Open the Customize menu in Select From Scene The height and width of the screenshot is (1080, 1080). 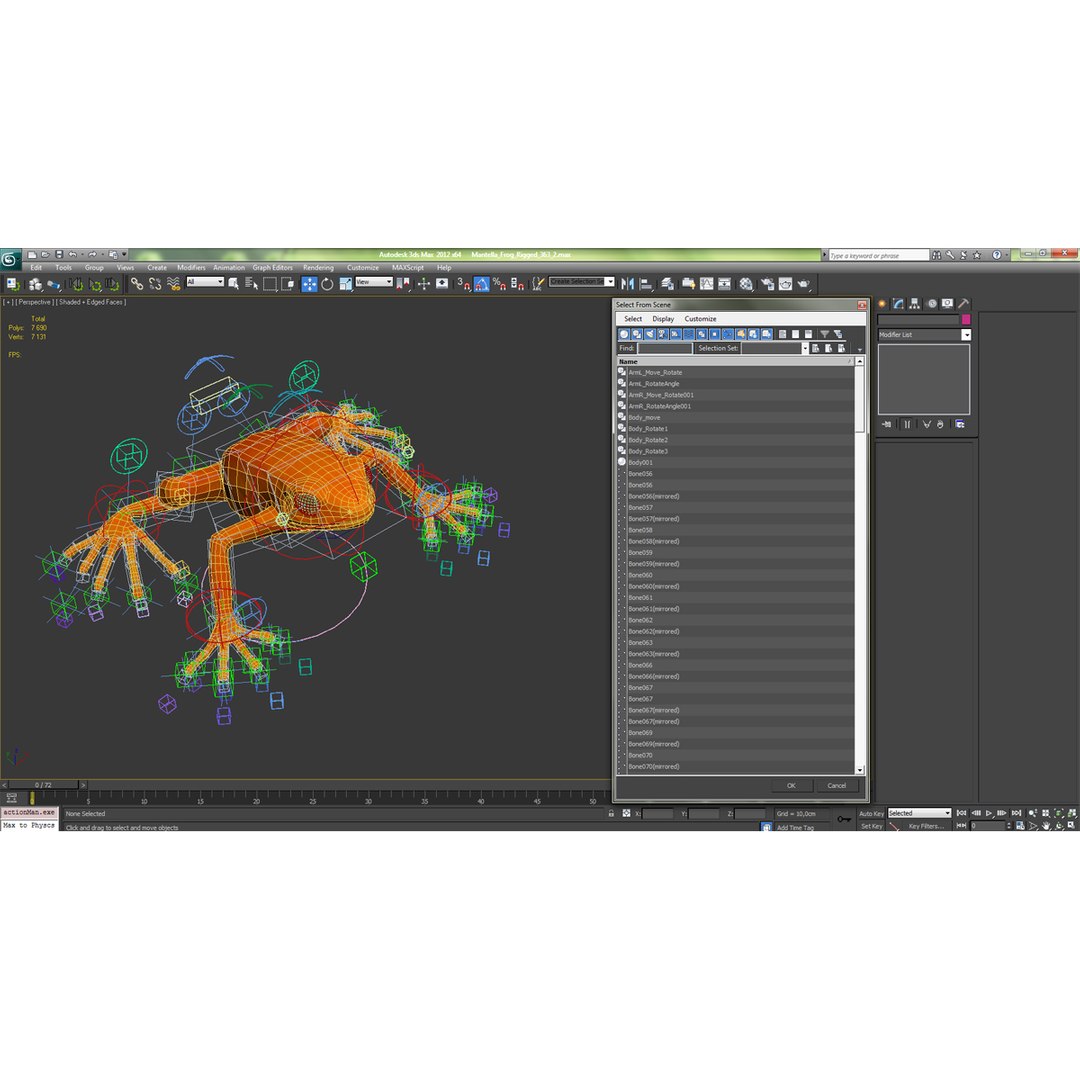(x=700, y=319)
